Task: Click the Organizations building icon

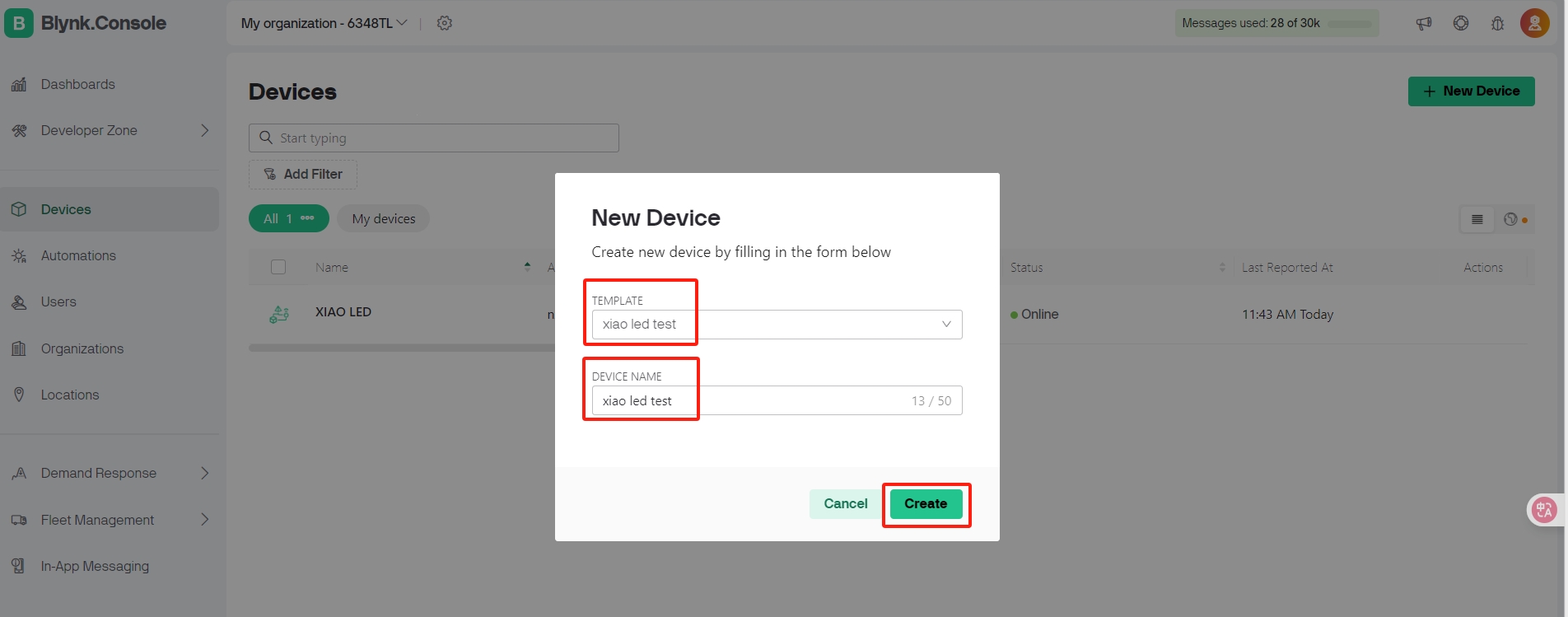Action: 19,348
